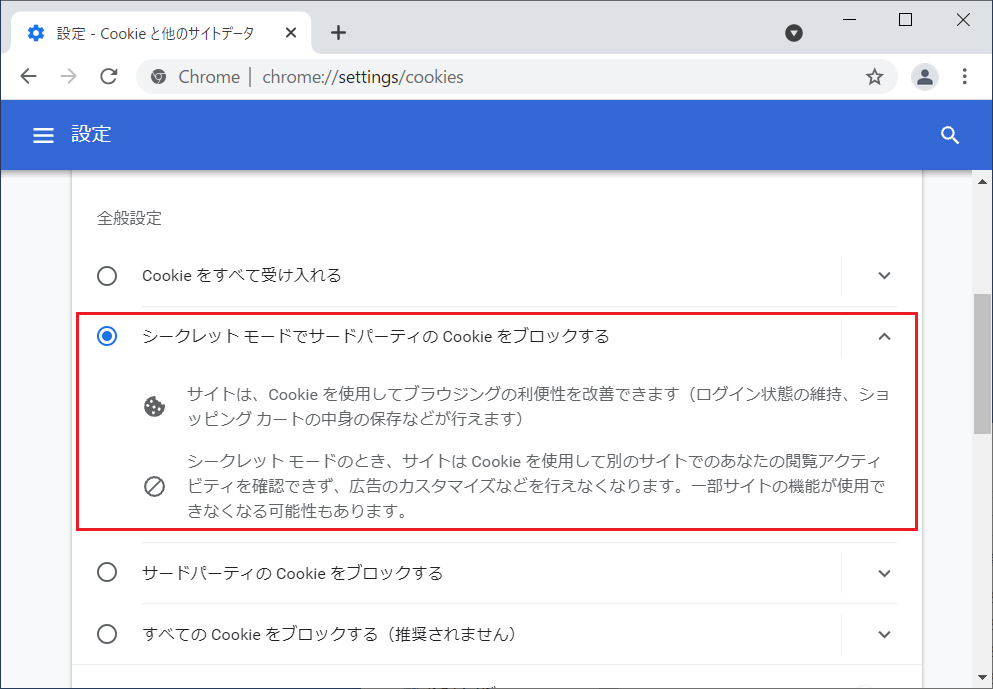Minimize the Chrome window
This screenshot has height=689, width=993.
coord(849,20)
